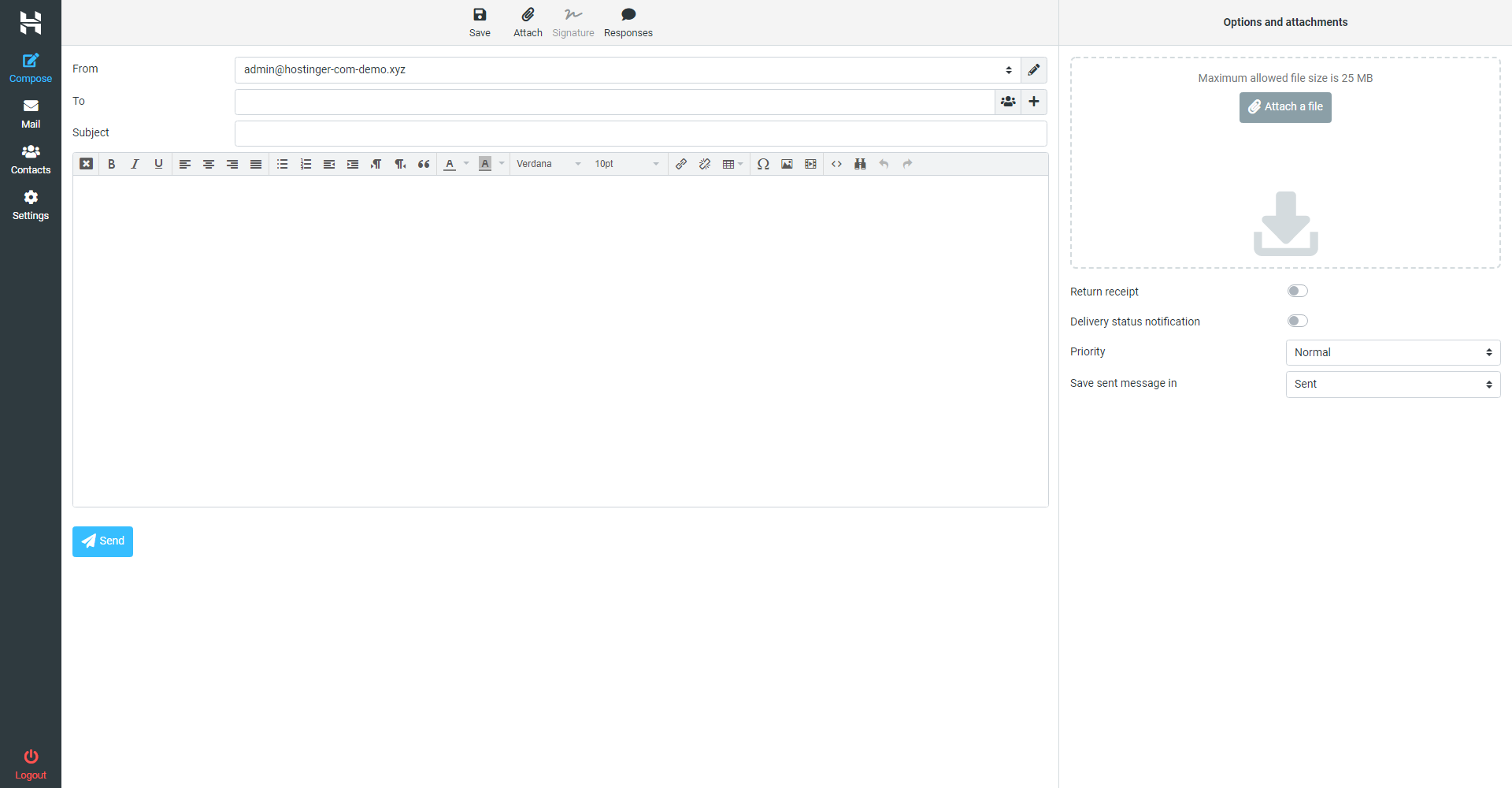This screenshot has height=788, width=1512.
Task: Click the bullet list icon
Action: [282, 164]
